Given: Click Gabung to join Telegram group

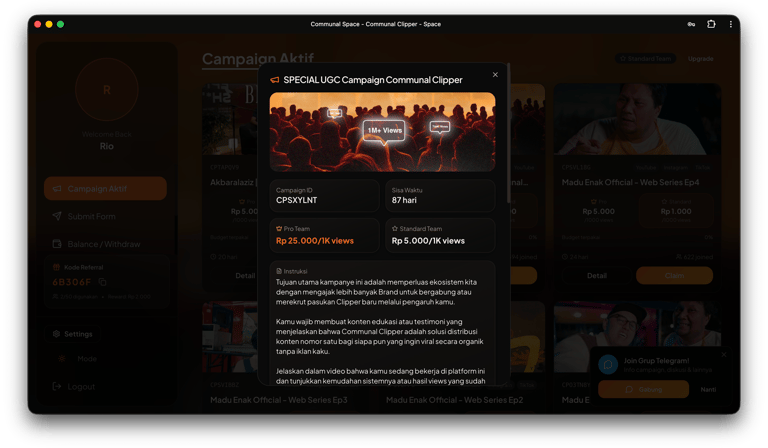Looking at the screenshot, I should tap(644, 389).
